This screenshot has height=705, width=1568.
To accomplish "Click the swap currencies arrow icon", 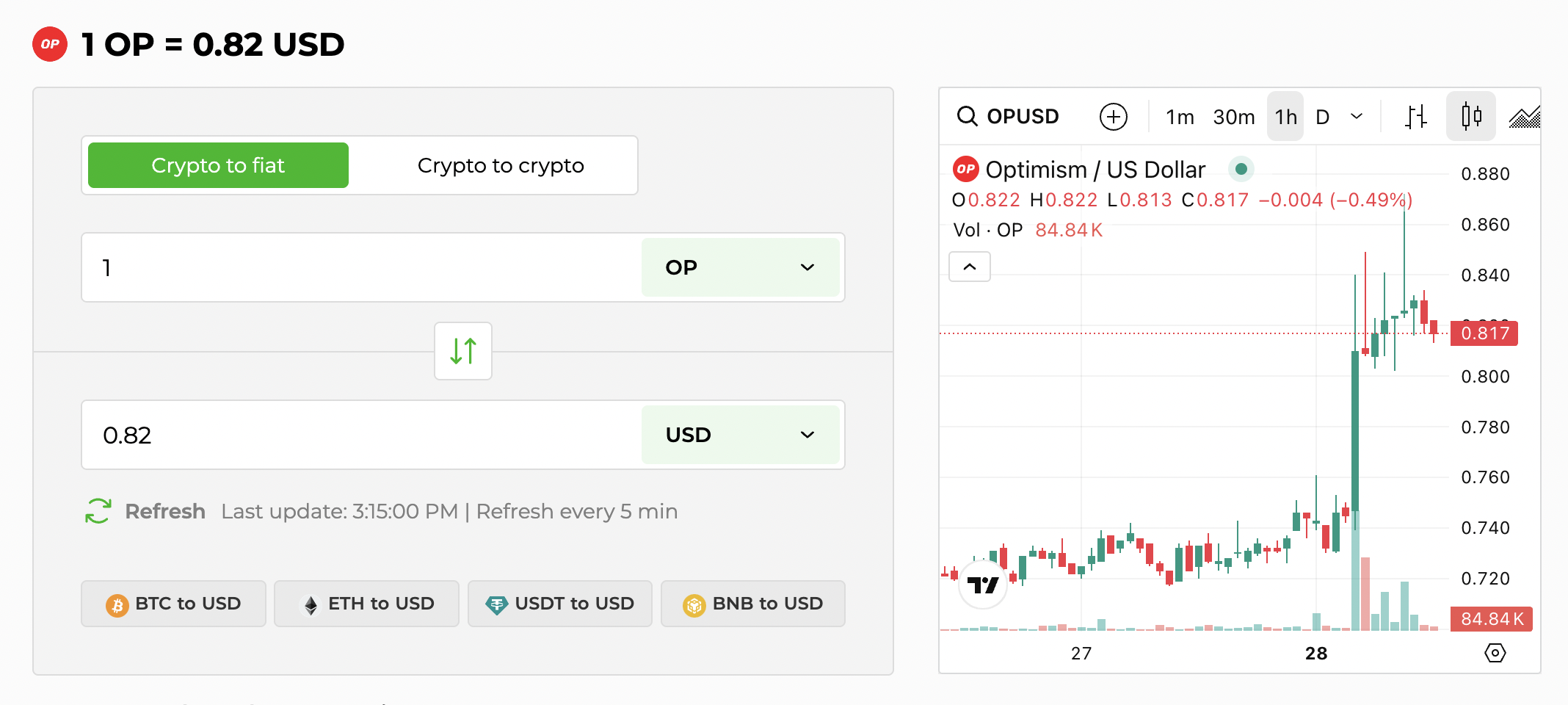I will pos(462,351).
